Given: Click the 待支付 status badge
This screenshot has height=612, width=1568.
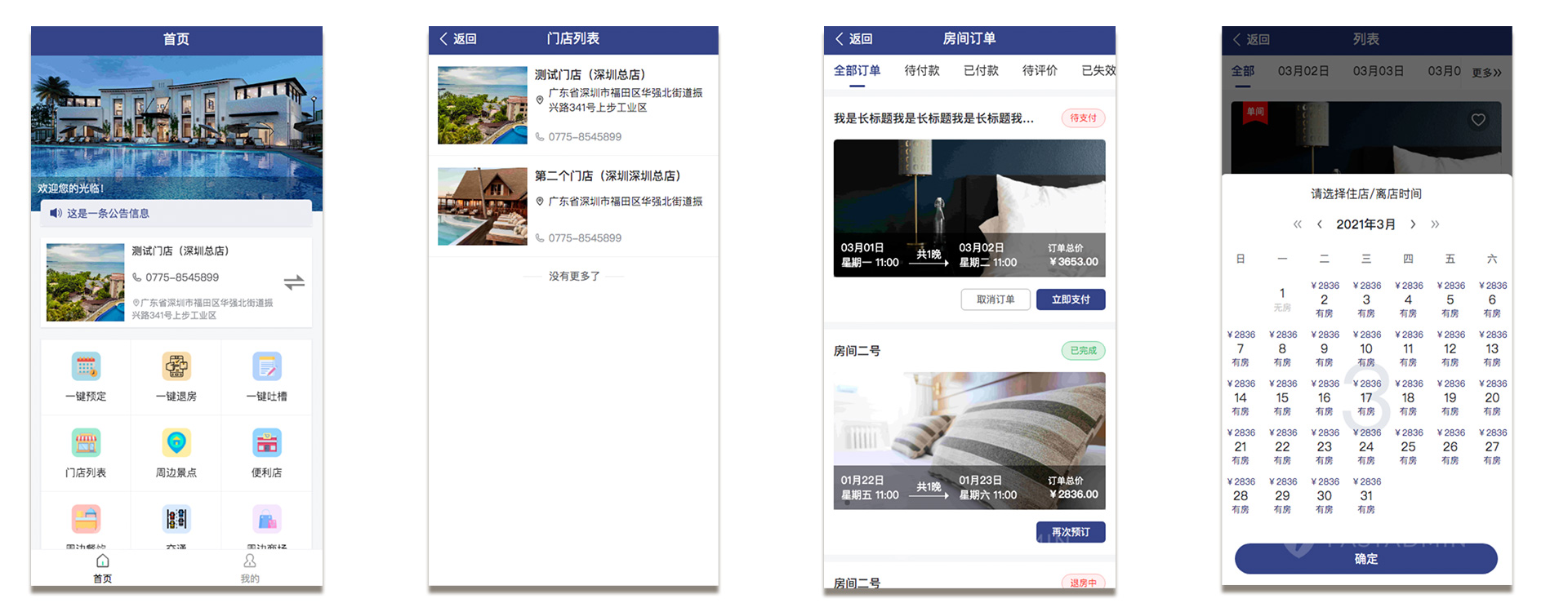Looking at the screenshot, I should tap(1084, 118).
